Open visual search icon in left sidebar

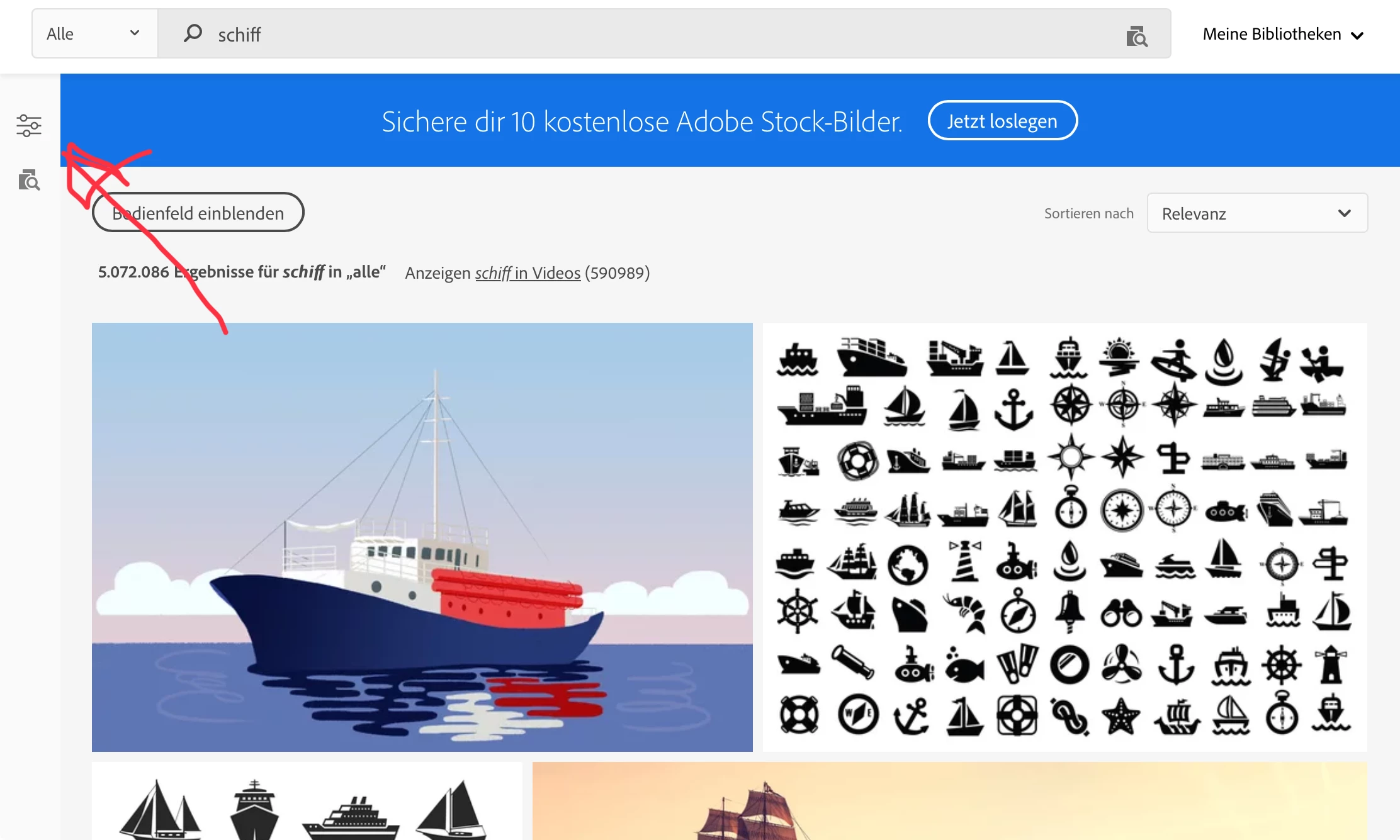pyautogui.click(x=29, y=180)
